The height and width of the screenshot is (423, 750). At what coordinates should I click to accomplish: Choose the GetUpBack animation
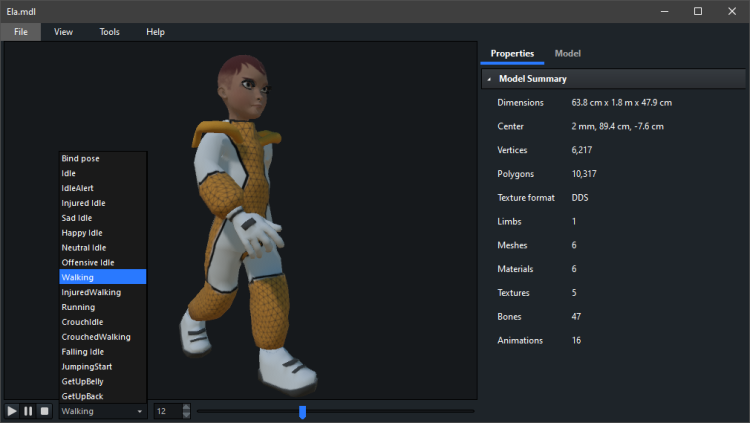[x=102, y=396]
